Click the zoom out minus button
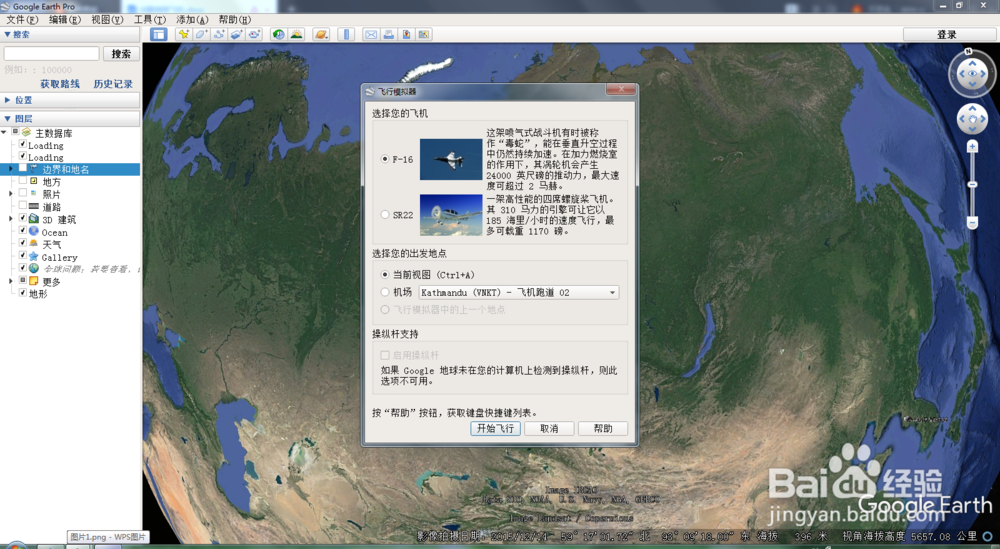 coord(973,223)
